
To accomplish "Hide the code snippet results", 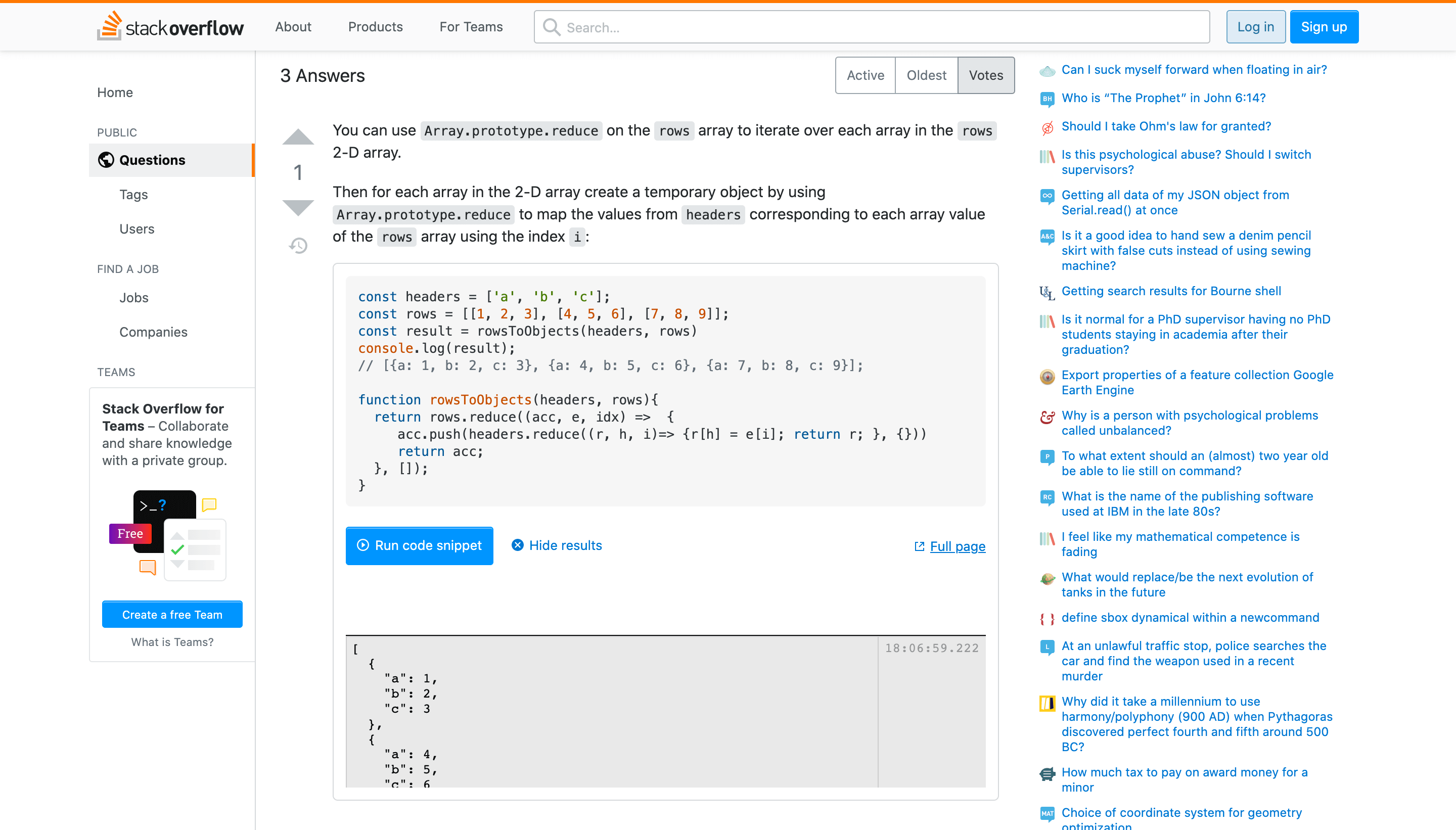I will click(557, 545).
